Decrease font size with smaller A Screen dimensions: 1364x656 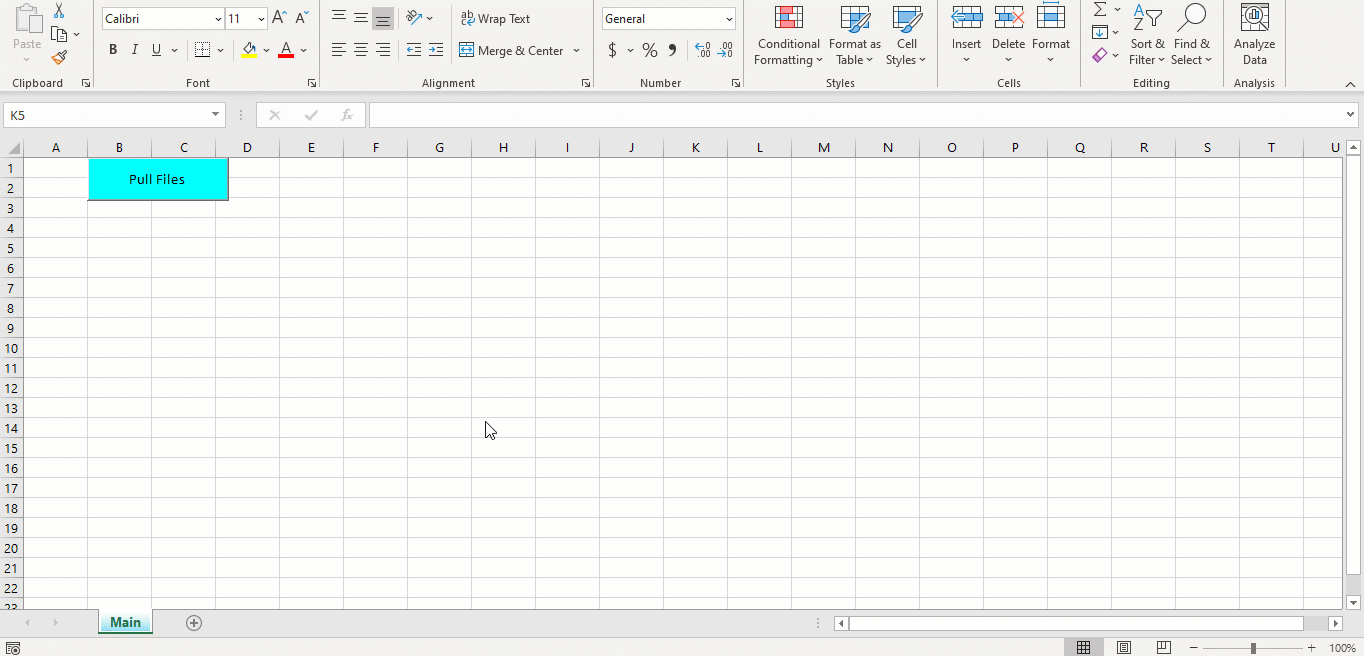tap(301, 18)
